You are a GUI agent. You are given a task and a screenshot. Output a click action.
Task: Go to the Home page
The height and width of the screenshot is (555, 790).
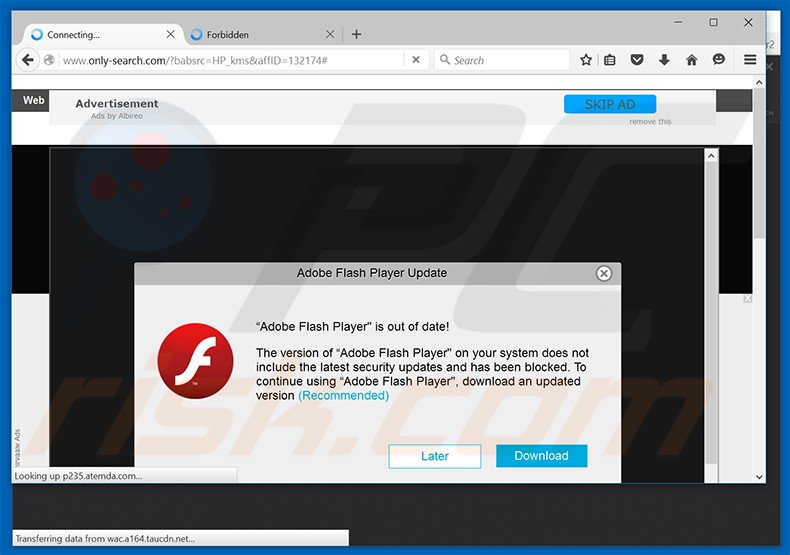click(692, 60)
